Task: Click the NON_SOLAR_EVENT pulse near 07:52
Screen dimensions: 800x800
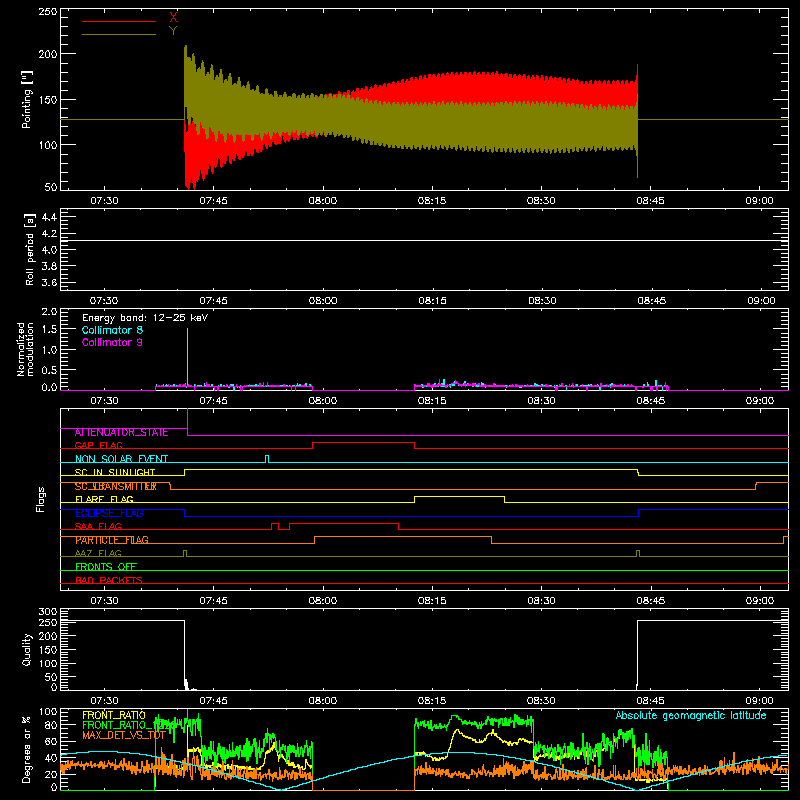Action: click(x=267, y=459)
